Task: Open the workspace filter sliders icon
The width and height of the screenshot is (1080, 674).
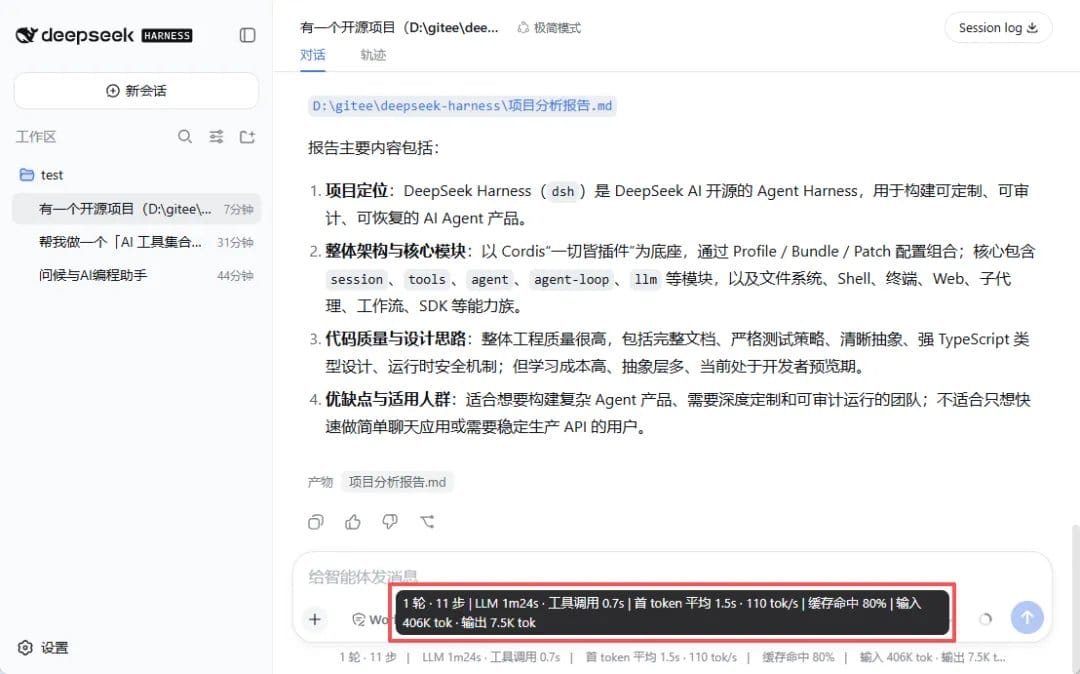Action: coord(216,136)
